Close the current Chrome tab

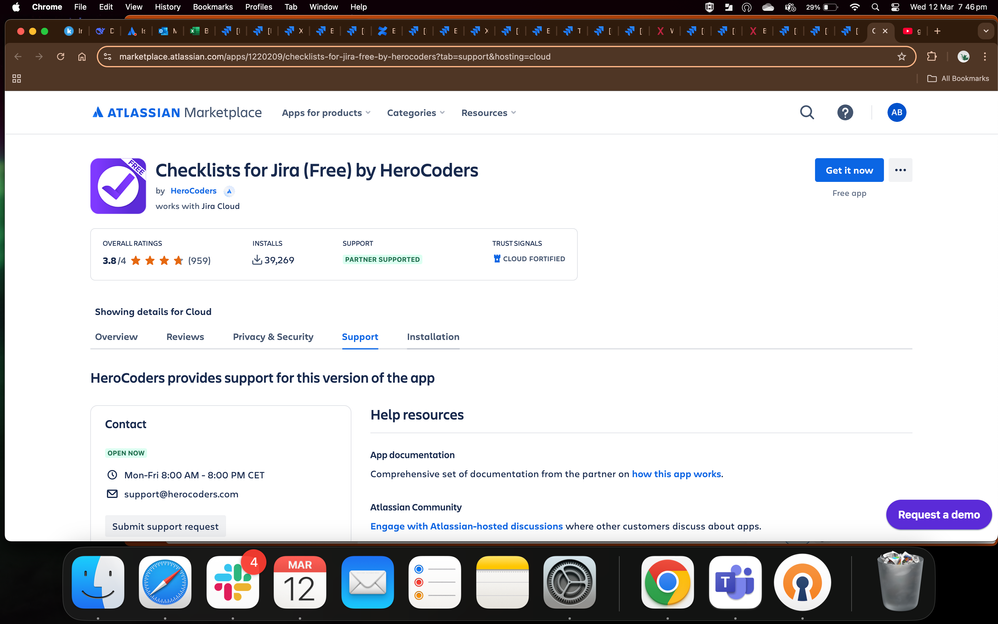(885, 31)
